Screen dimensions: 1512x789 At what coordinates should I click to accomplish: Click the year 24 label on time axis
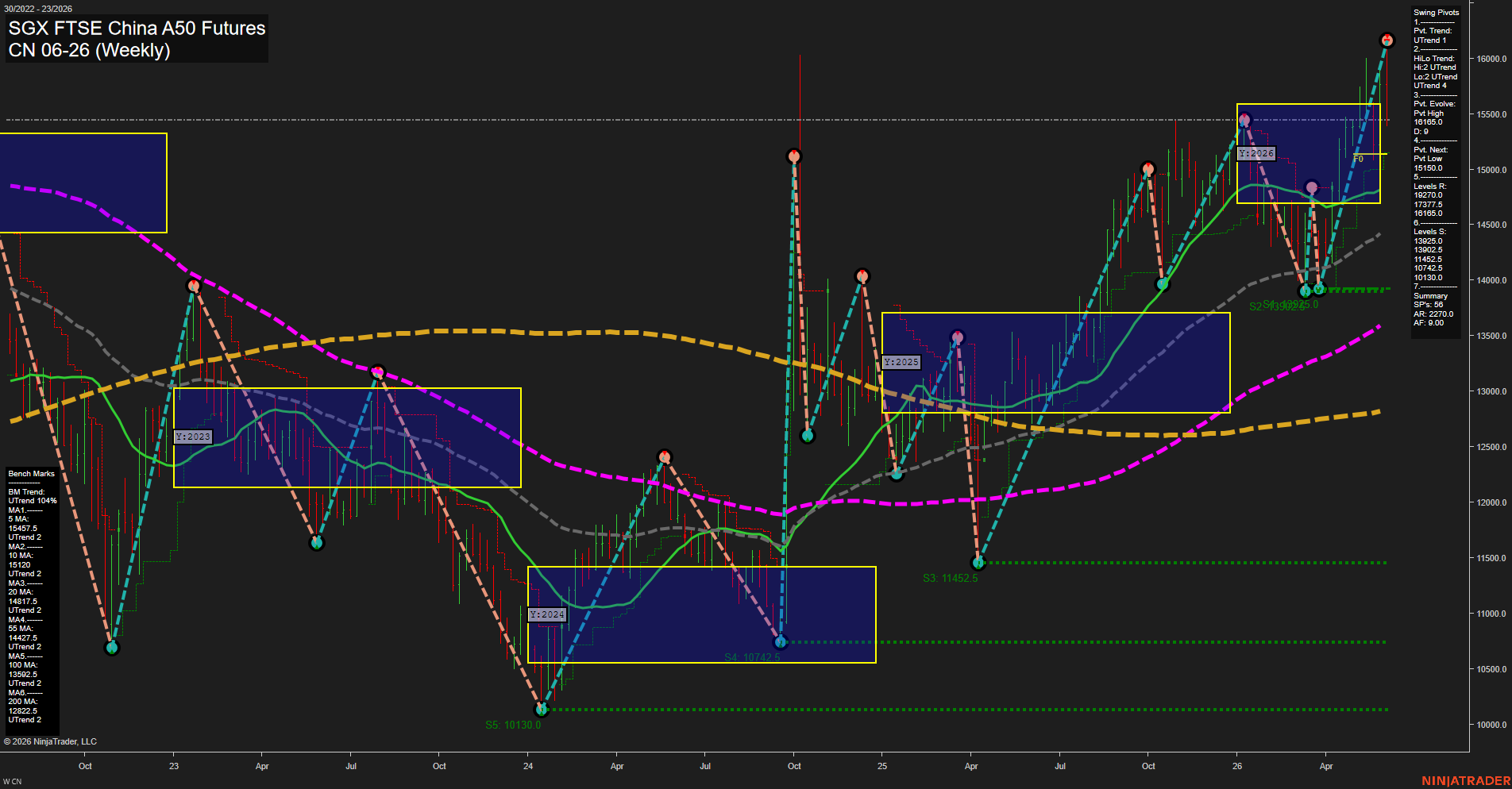click(528, 766)
